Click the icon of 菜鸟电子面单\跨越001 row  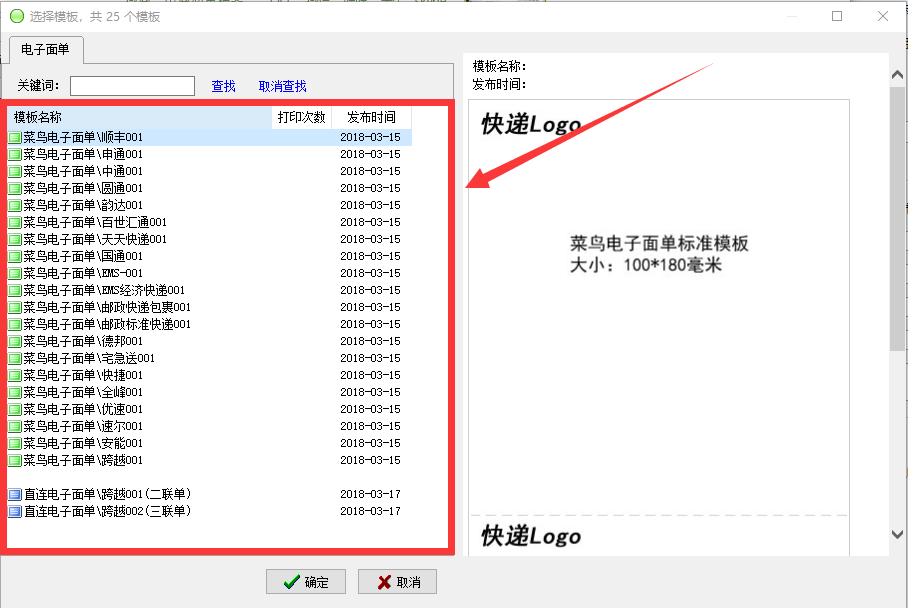click(x=15, y=460)
